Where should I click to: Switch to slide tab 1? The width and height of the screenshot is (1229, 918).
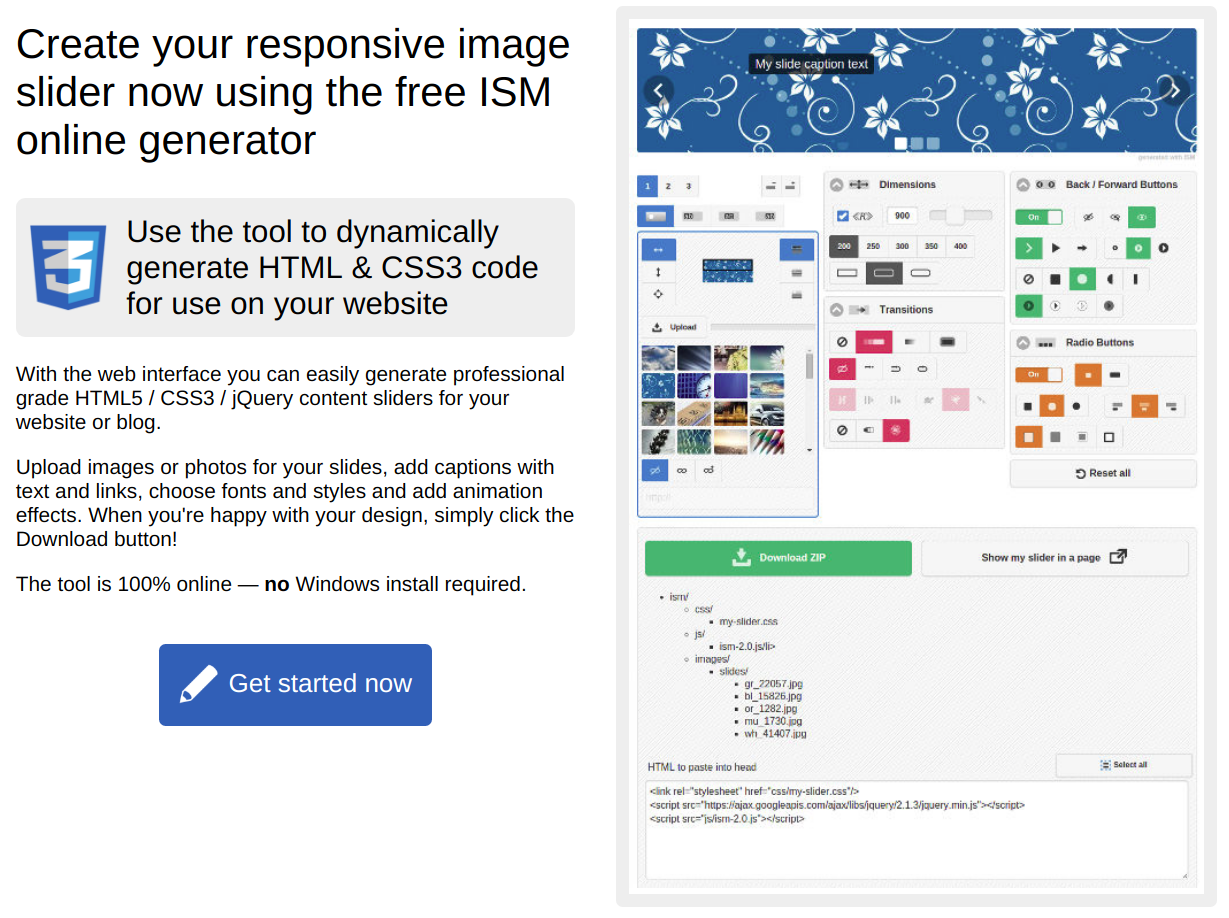coord(647,186)
